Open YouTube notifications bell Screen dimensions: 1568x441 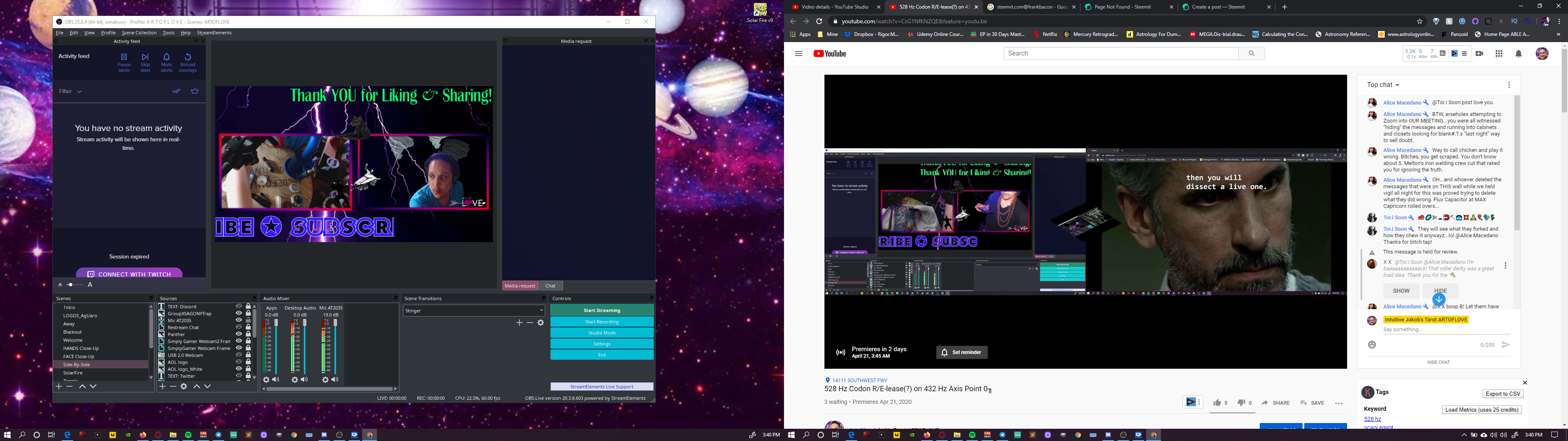tap(1519, 53)
